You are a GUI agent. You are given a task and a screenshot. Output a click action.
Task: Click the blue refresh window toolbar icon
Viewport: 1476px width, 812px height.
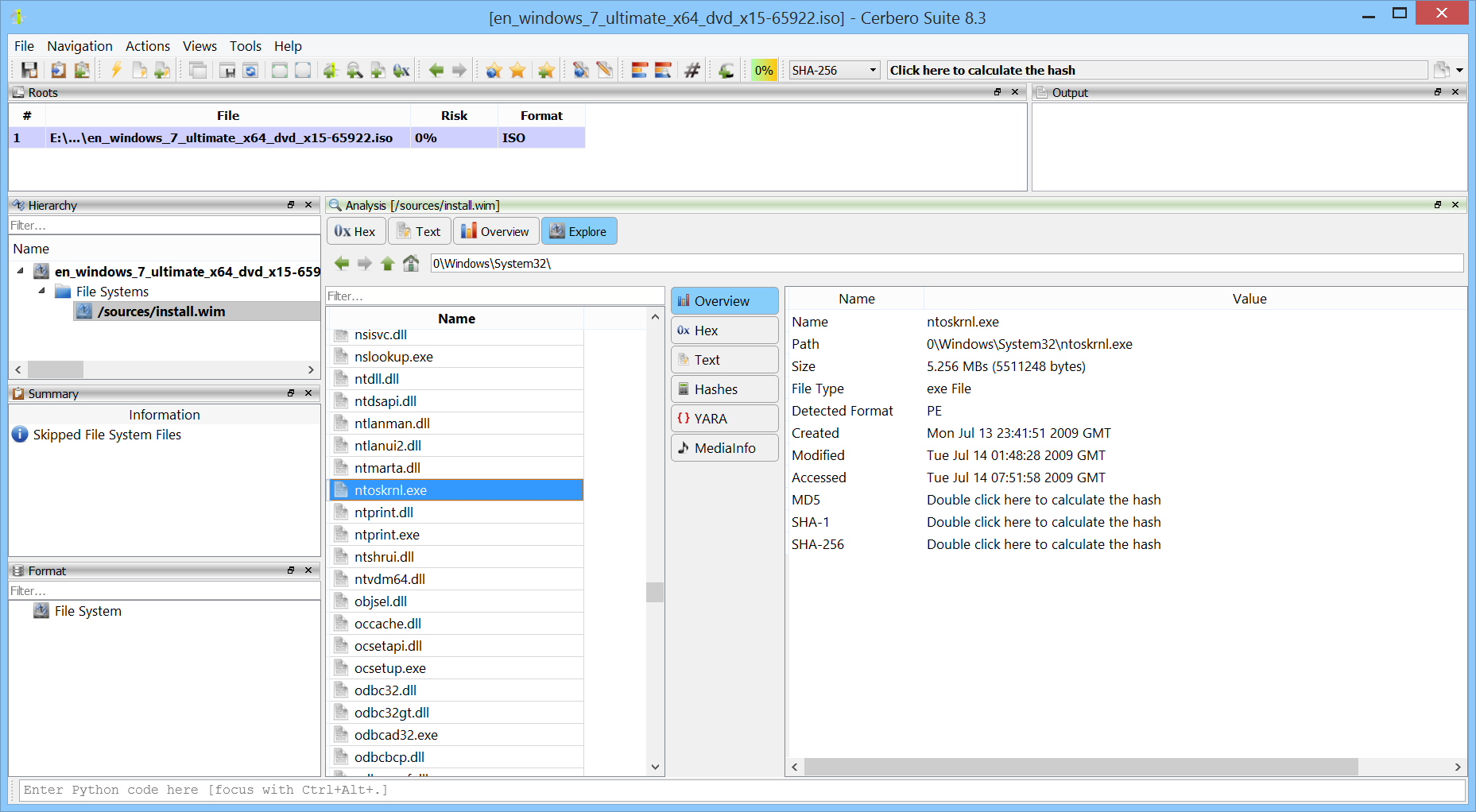[x=250, y=70]
